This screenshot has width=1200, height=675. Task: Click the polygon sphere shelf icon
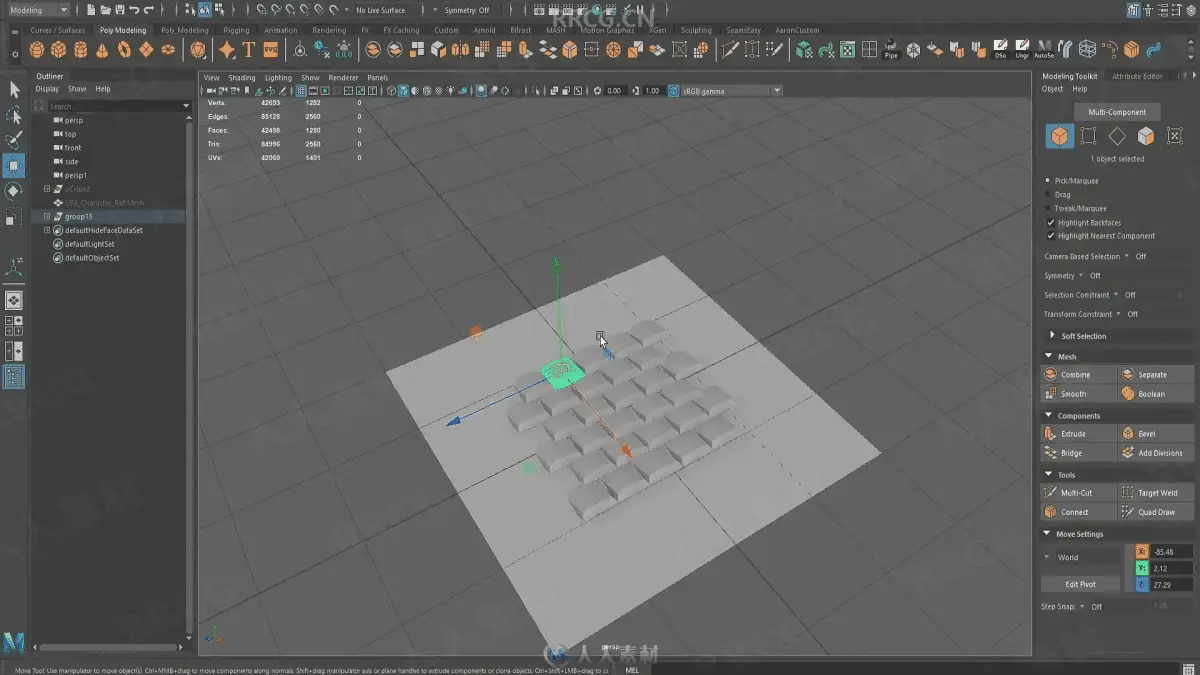tap(37, 50)
